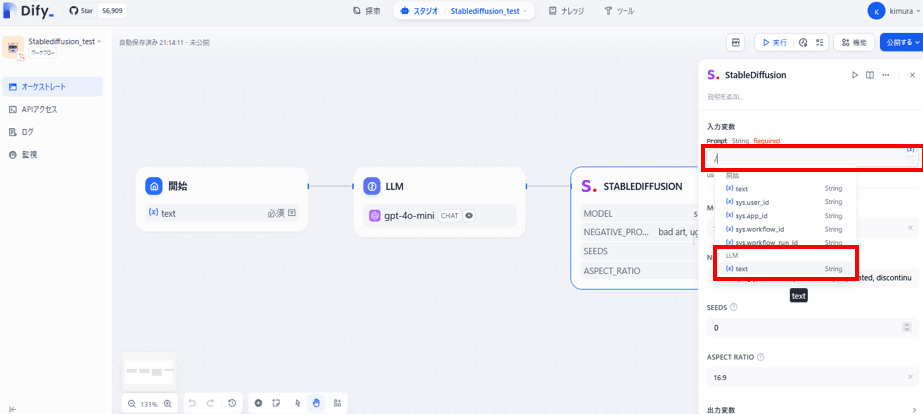This screenshot has height=414, width=923.
Task: Click the STABLEDIFFUSION node S icon
Action: coord(589,186)
